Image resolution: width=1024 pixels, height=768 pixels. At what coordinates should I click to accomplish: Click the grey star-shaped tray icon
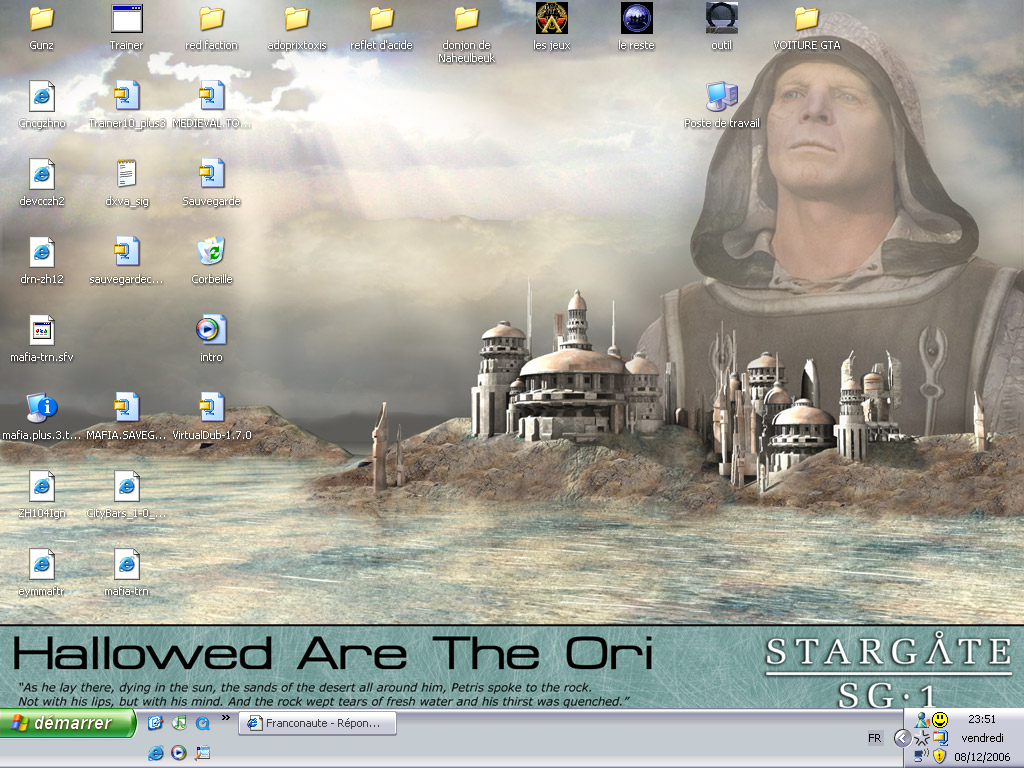(921, 738)
